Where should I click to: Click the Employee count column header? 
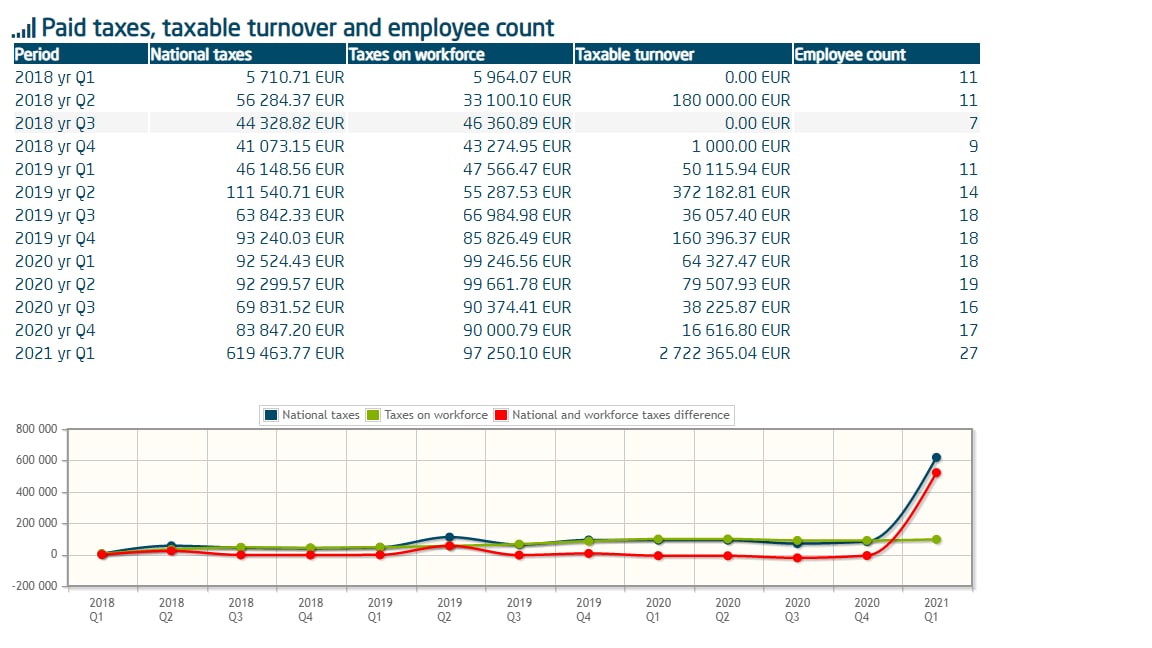tap(886, 54)
